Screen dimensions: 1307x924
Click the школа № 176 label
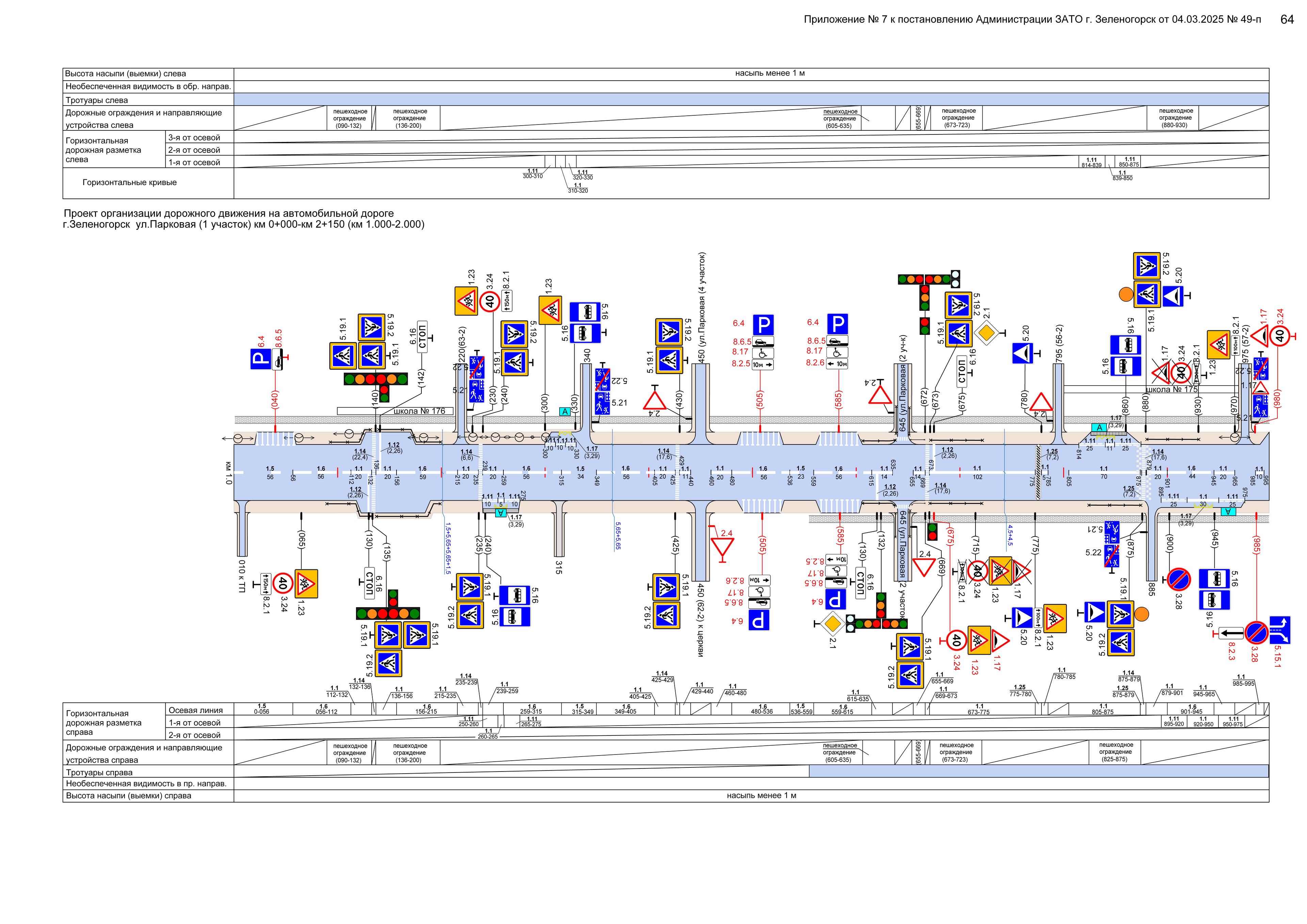pos(419,411)
